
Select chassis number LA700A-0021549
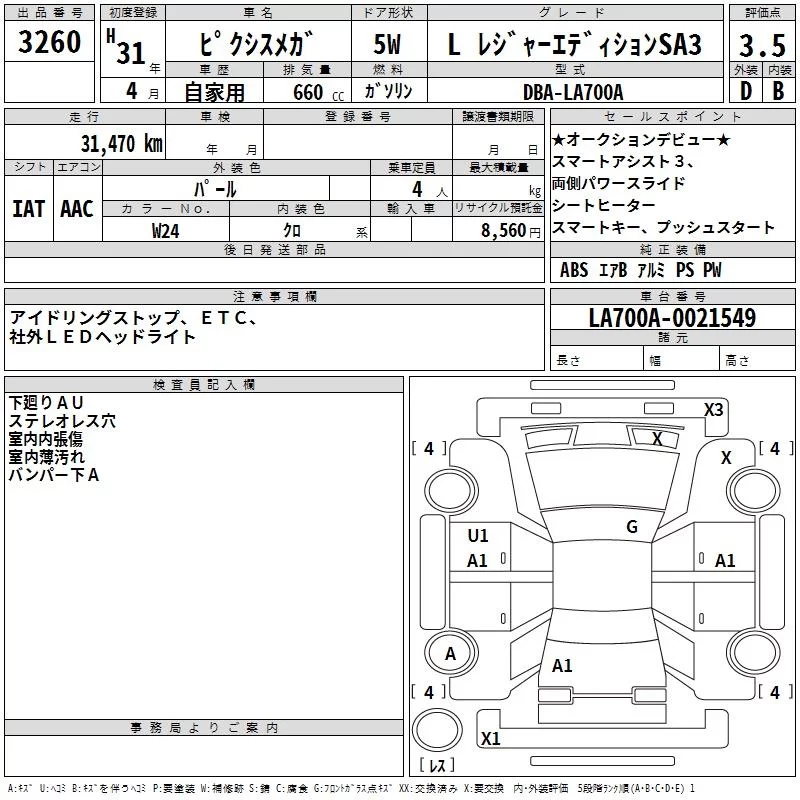click(x=672, y=318)
